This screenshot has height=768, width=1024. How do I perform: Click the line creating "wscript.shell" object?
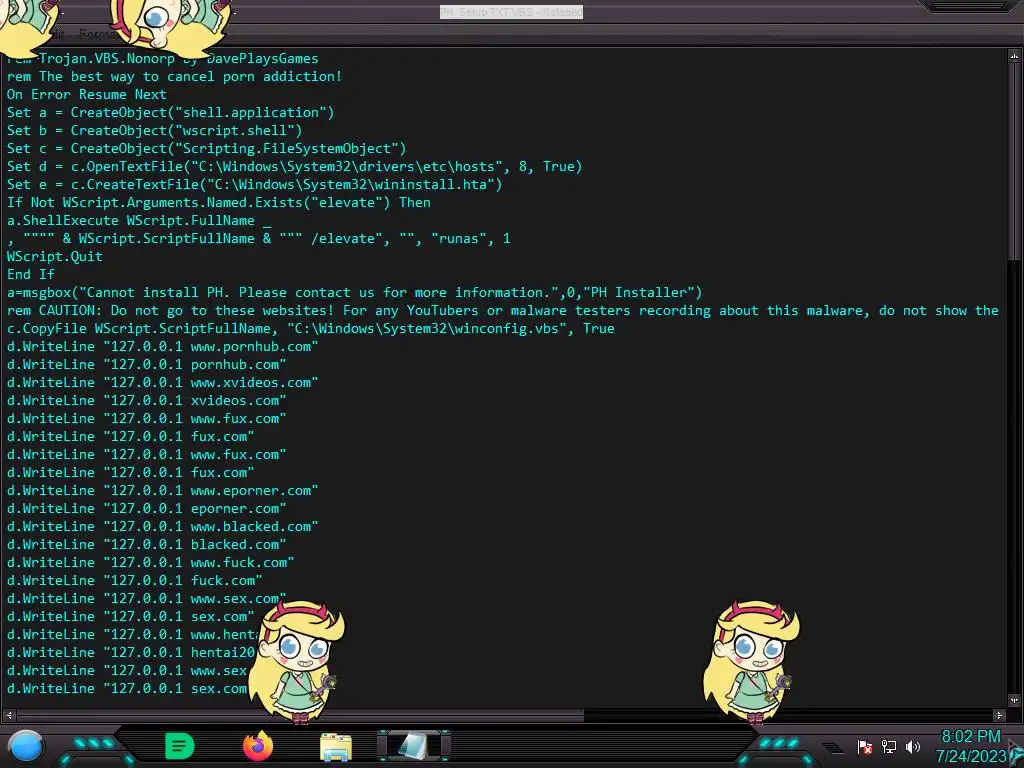[155, 130]
